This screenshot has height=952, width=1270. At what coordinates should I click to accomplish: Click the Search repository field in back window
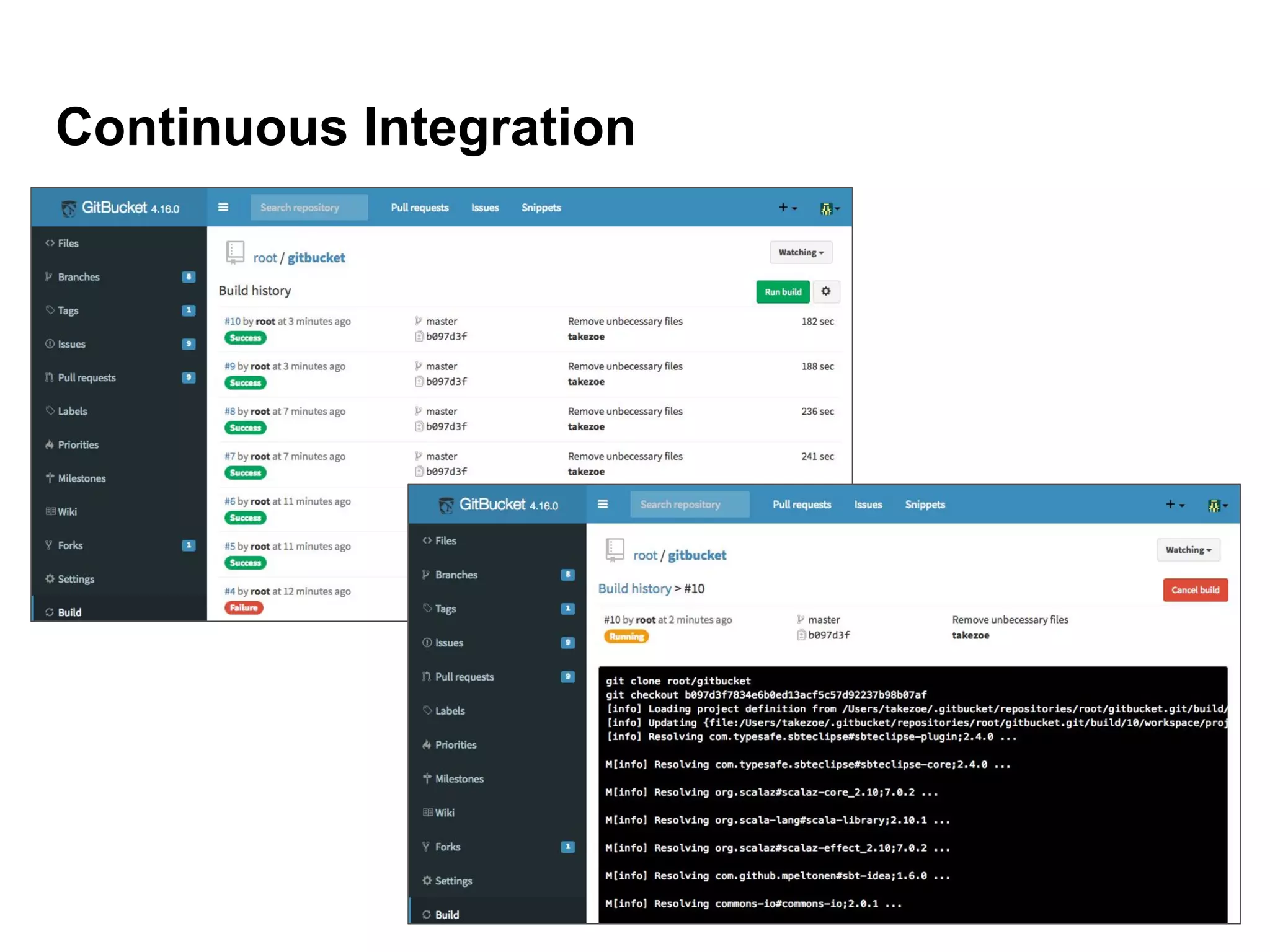(309, 208)
